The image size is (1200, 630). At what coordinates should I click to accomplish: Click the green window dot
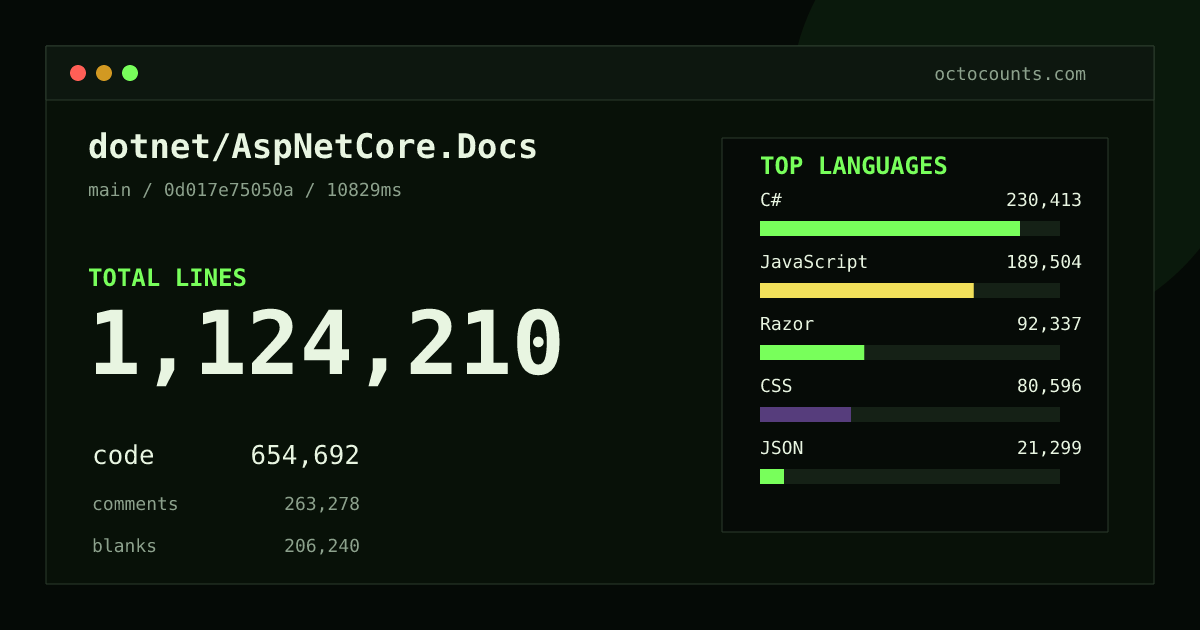pyautogui.click(x=130, y=73)
